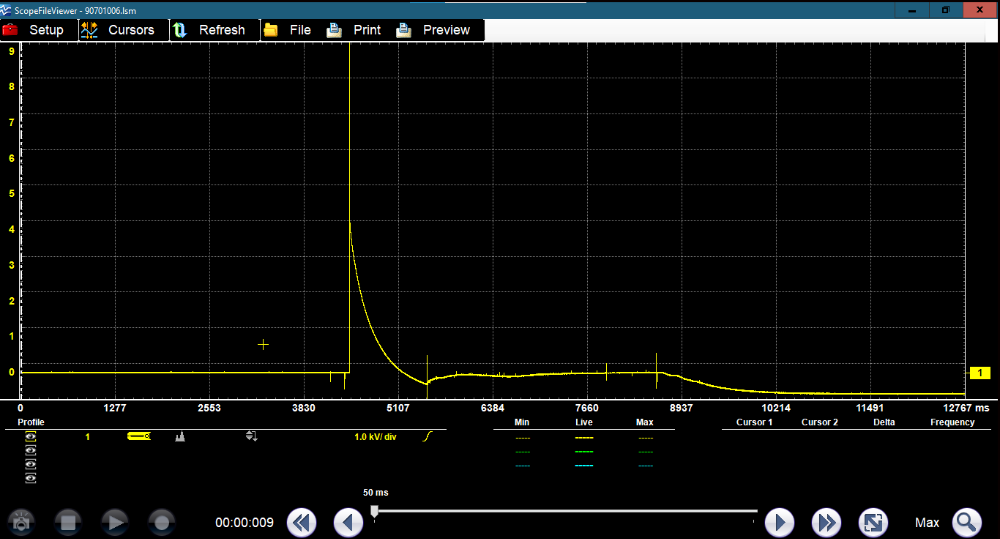This screenshot has height=539, width=1000.
Task: Click the magnifying glass zoom icon
Action: 966,522
